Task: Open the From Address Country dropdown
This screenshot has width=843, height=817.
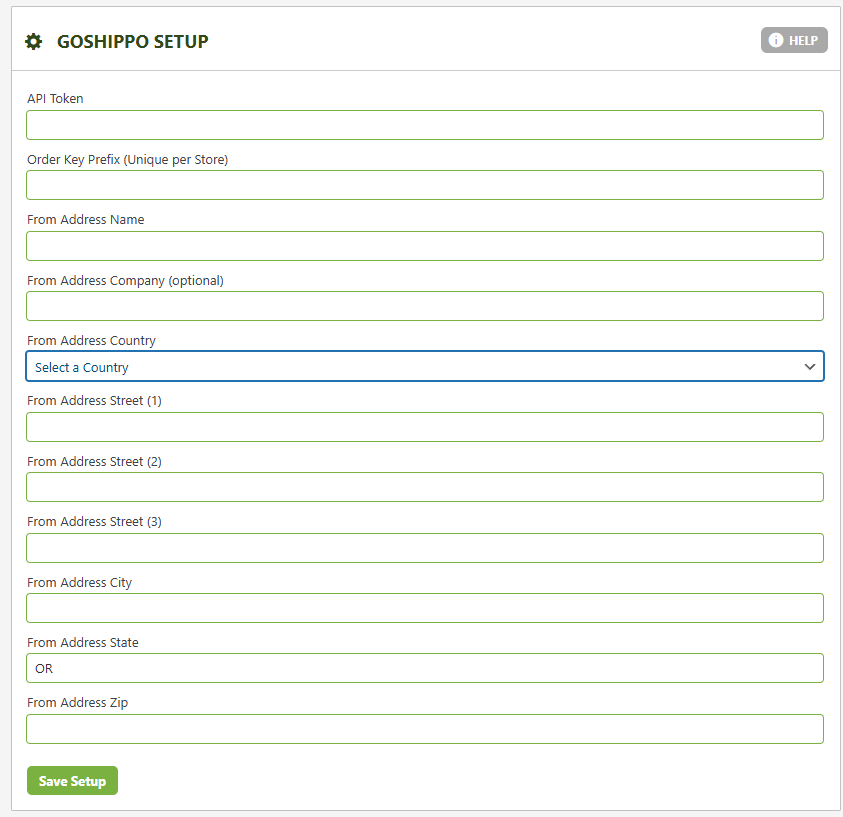Action: [x=424, y=367]
